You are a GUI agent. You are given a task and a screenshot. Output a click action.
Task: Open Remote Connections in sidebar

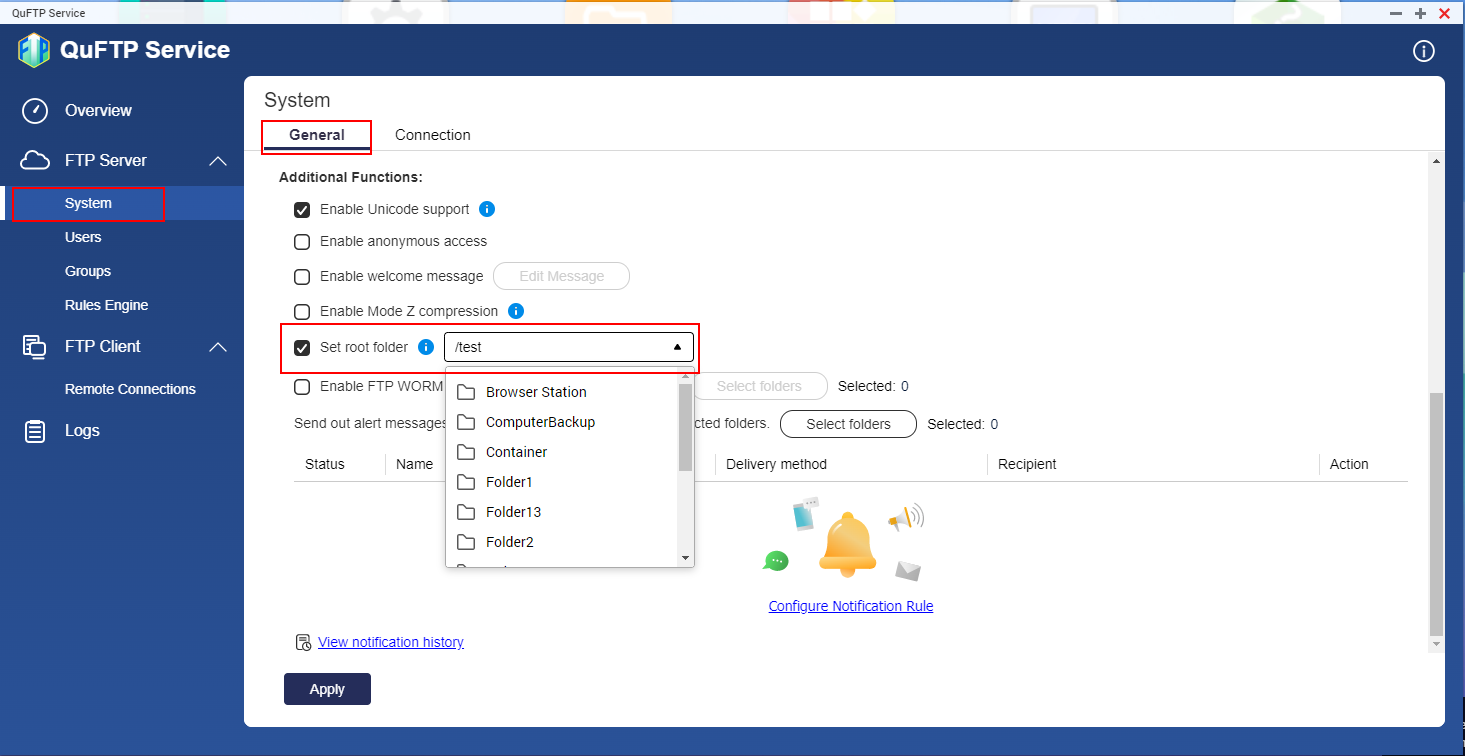[130, 389]
